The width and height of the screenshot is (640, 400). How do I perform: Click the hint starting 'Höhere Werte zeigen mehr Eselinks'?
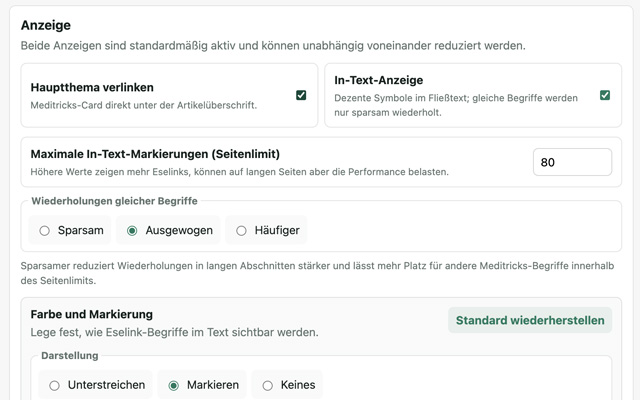tap(240, 172)
